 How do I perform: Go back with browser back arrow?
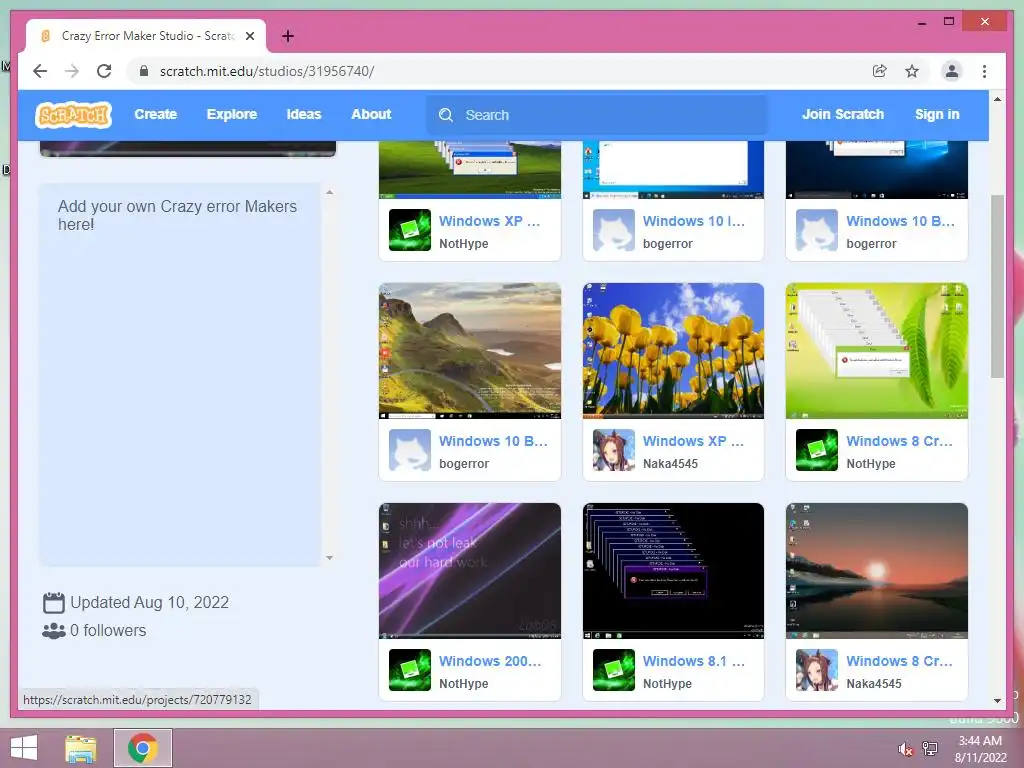[40, 71]
